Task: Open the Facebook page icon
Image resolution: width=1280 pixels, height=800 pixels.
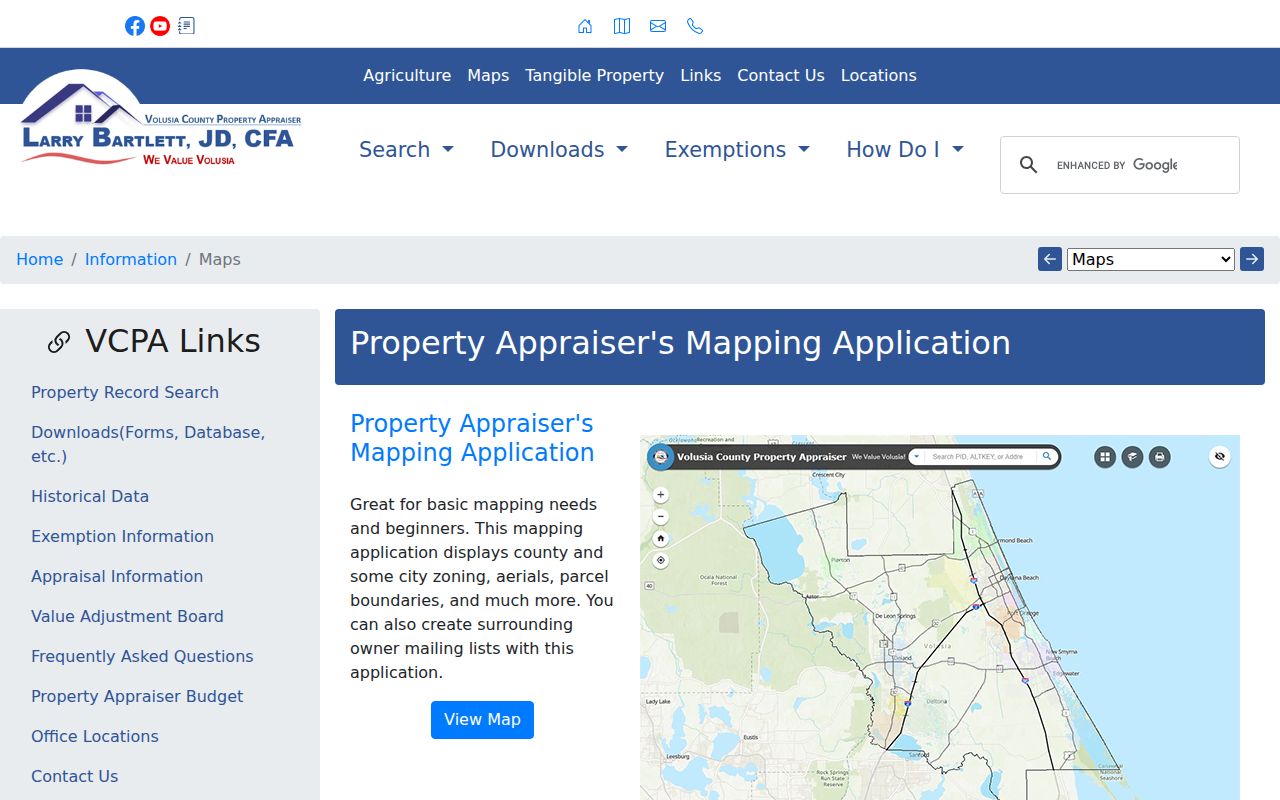Action: click(135, 26)
